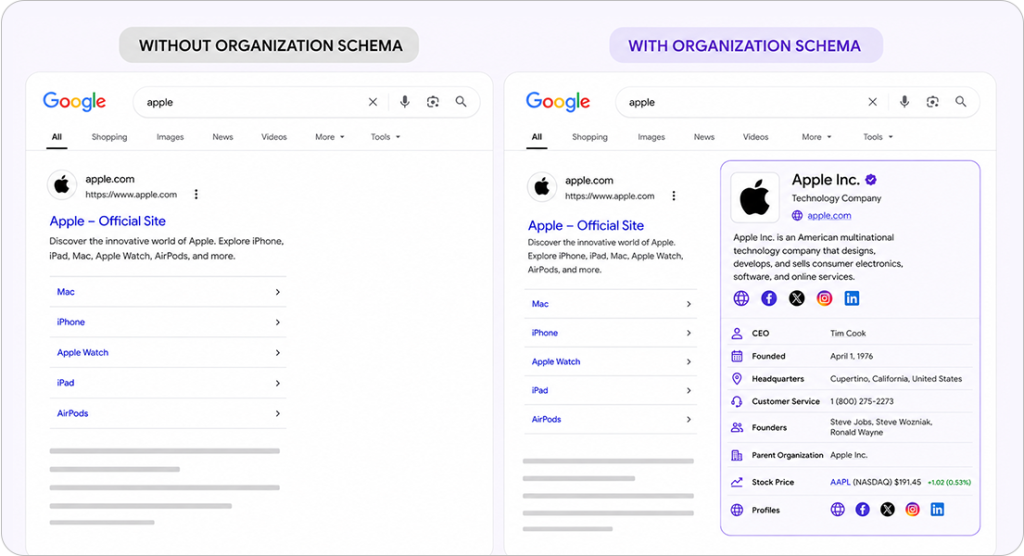
Task: Click the microphone voice search icon in left panel
Action: 405,102
